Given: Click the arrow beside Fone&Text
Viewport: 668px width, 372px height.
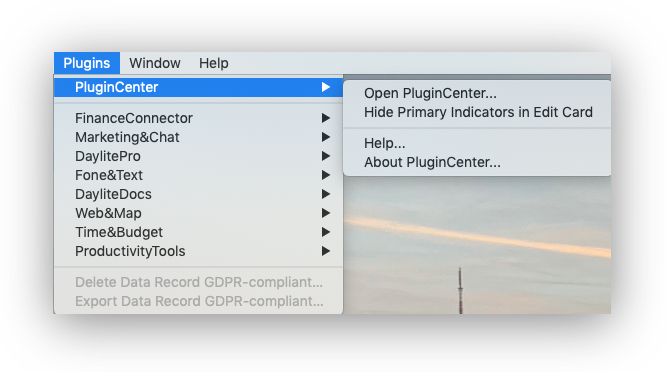Looking at the screenshot, I should pyautogui.click(x=326, y=175).
